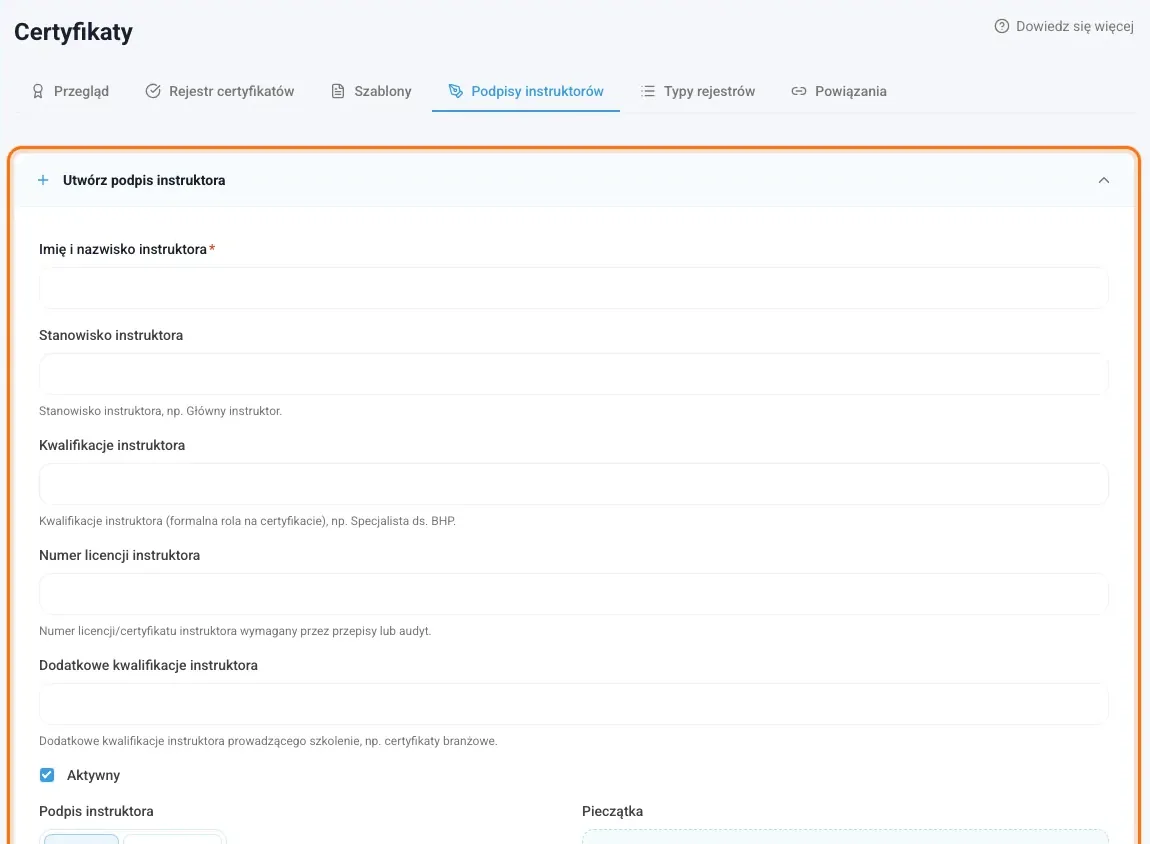Screen dimensions: 1150x844
Task: Click the plus icon beside Utwórz podpis instruktora
Action: pos(43,180)
